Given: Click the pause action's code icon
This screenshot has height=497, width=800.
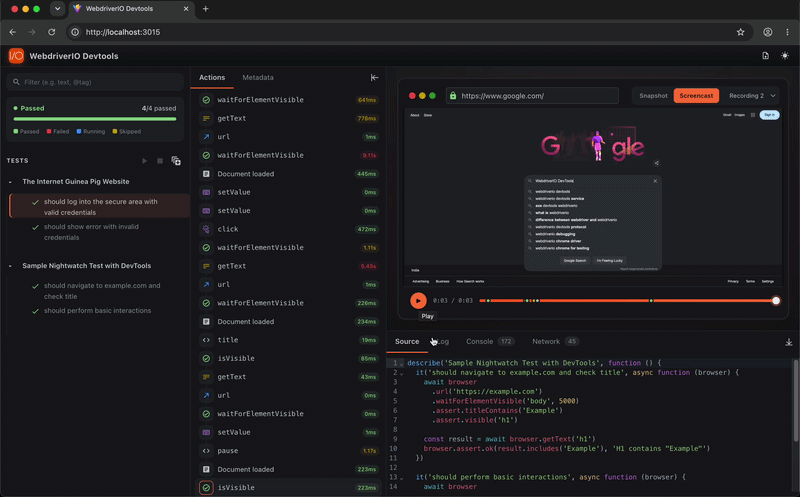Looking at the screenshot, I should tap(206, 451).
